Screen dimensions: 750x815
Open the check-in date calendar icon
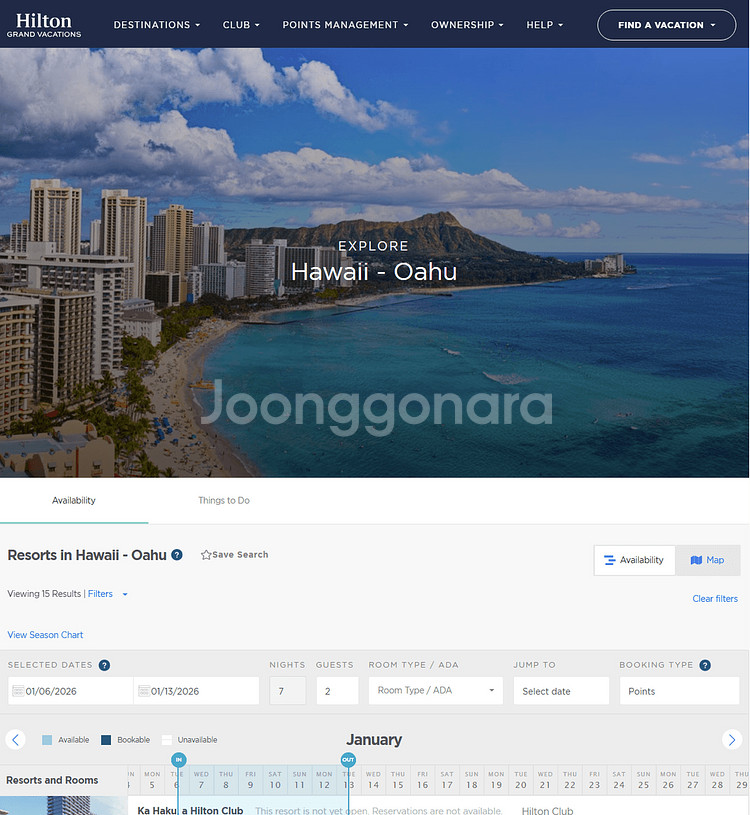(x=17, y=691)
